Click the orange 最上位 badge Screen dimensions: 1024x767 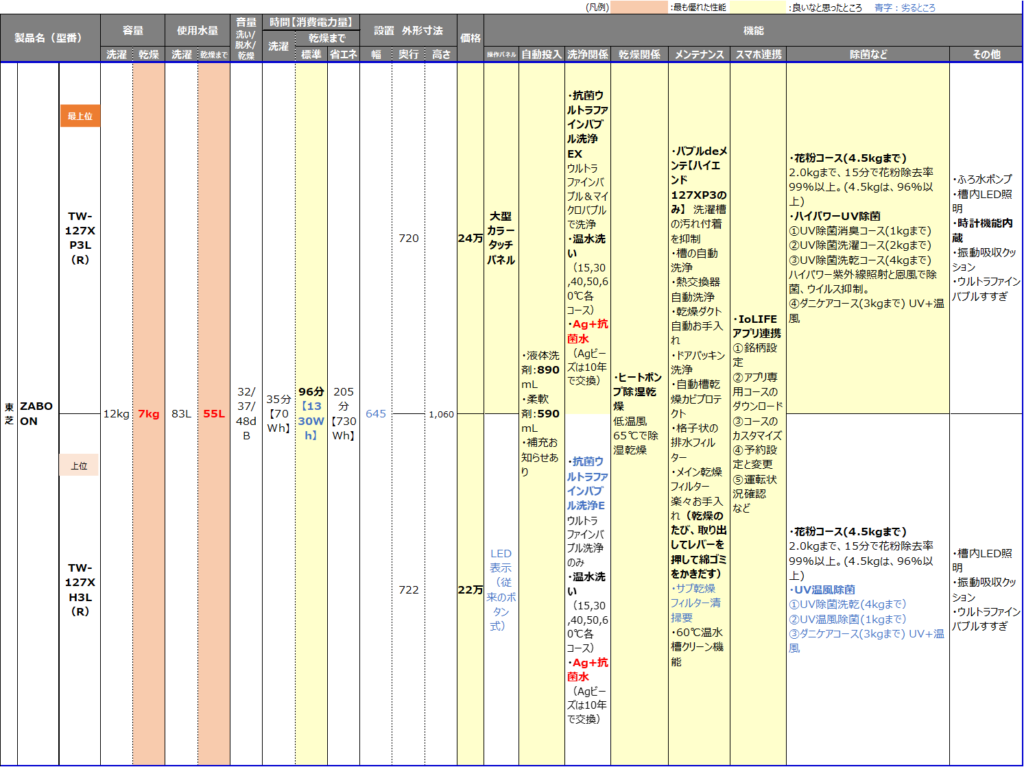click(x=79, y=116)
